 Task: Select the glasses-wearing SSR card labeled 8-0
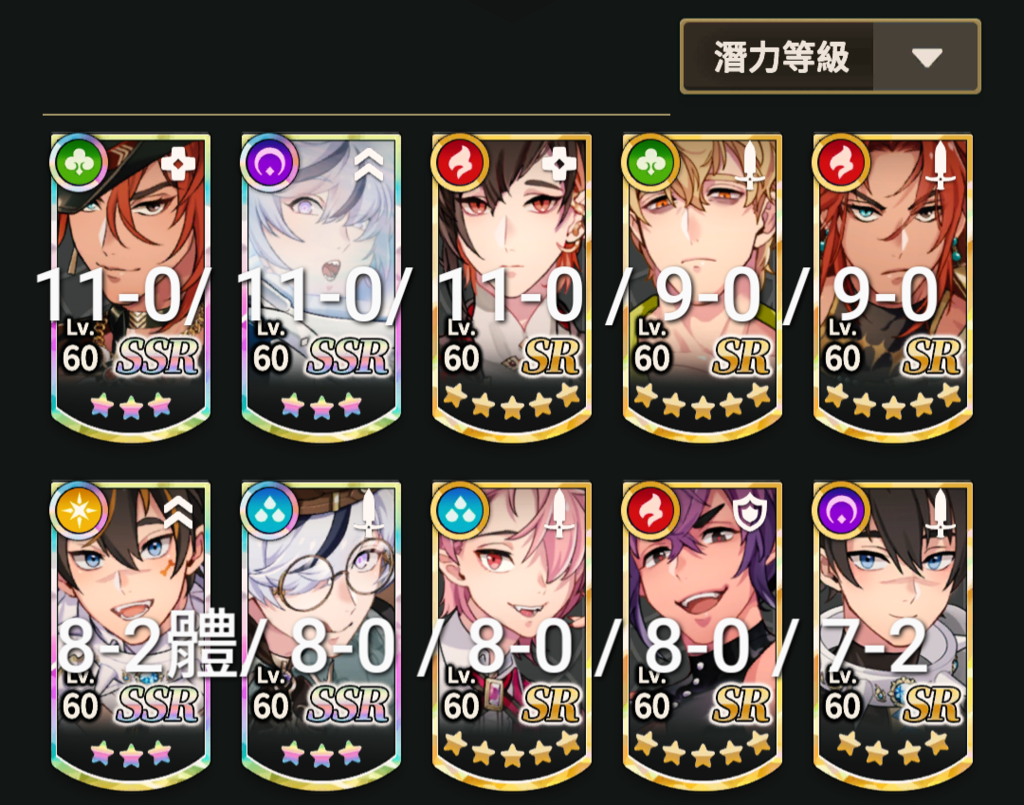pos(321,635)
